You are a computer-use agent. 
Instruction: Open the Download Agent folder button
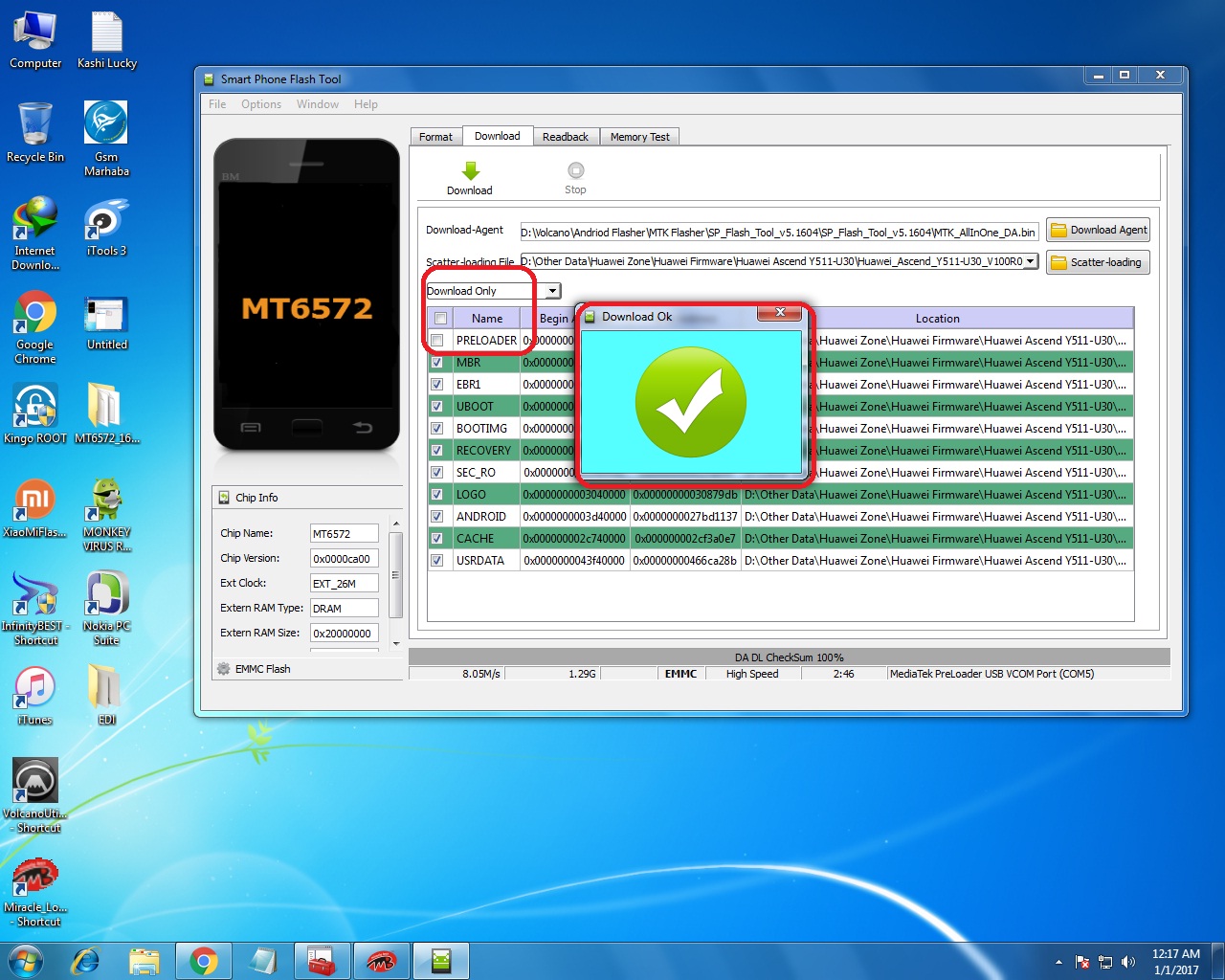point(1098,230)
